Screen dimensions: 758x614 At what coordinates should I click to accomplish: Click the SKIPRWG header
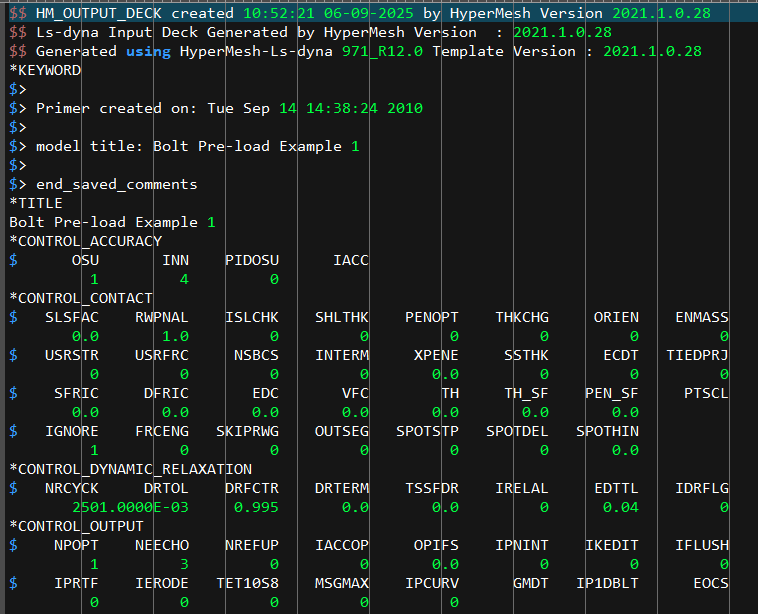click(x=248, y=431)
